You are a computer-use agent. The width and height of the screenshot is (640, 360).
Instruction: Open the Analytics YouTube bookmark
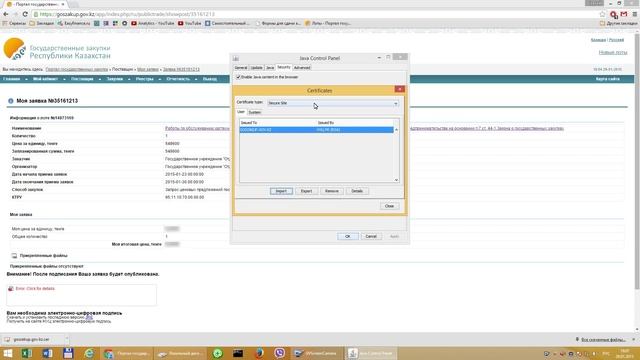152,23
